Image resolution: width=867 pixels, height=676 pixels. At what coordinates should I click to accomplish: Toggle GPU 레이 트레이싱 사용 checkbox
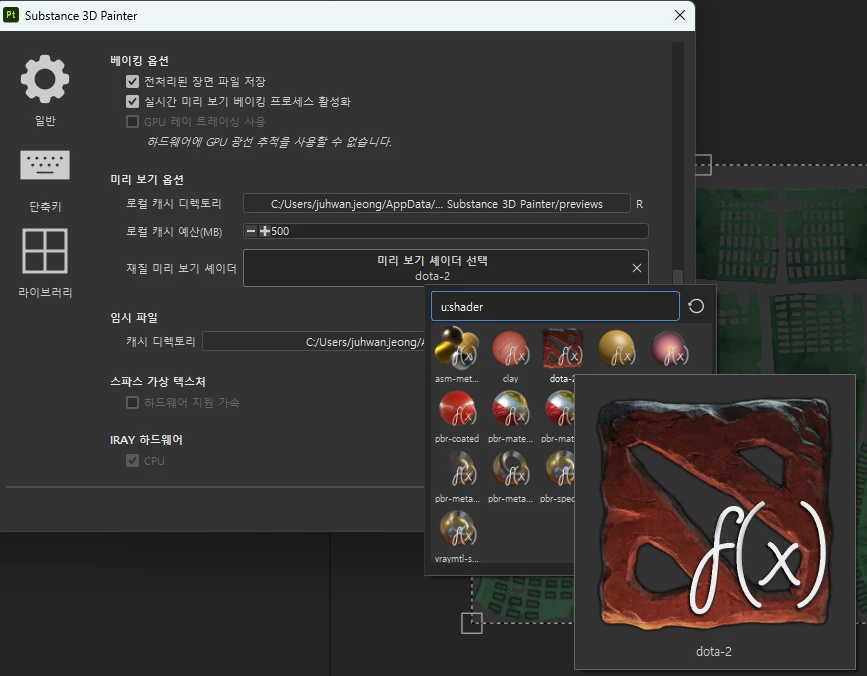pos(132,122)
